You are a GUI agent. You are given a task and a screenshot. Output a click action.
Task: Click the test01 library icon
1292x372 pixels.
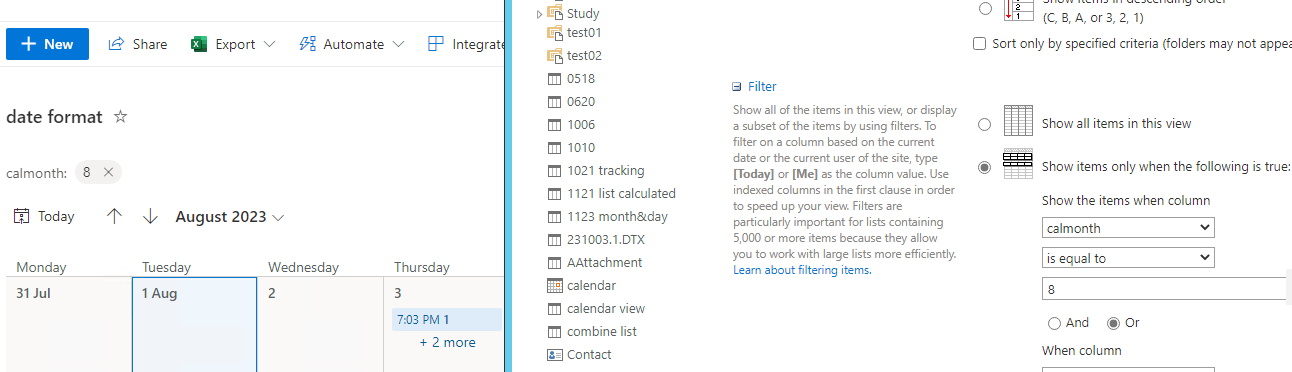pyautogui.click(x=555, y=33)
